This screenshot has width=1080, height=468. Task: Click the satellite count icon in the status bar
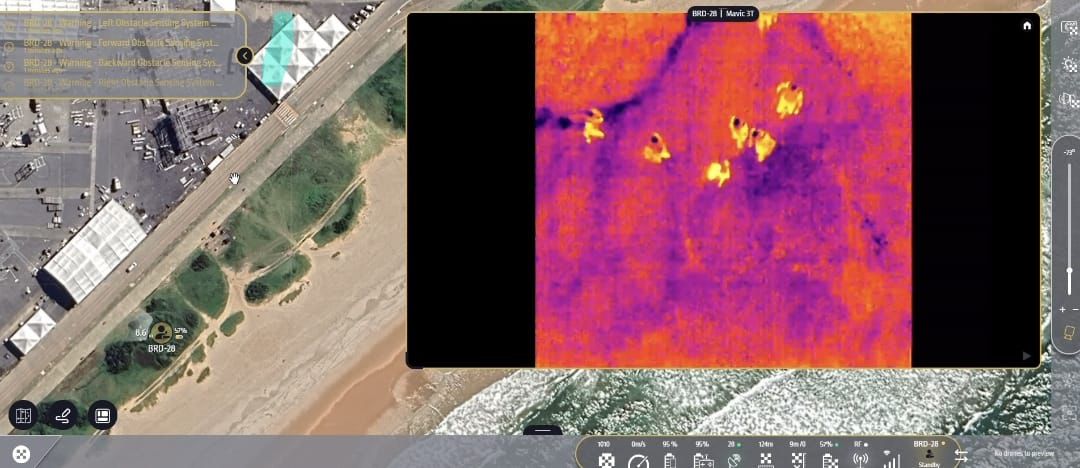click(x=733, y=461)
